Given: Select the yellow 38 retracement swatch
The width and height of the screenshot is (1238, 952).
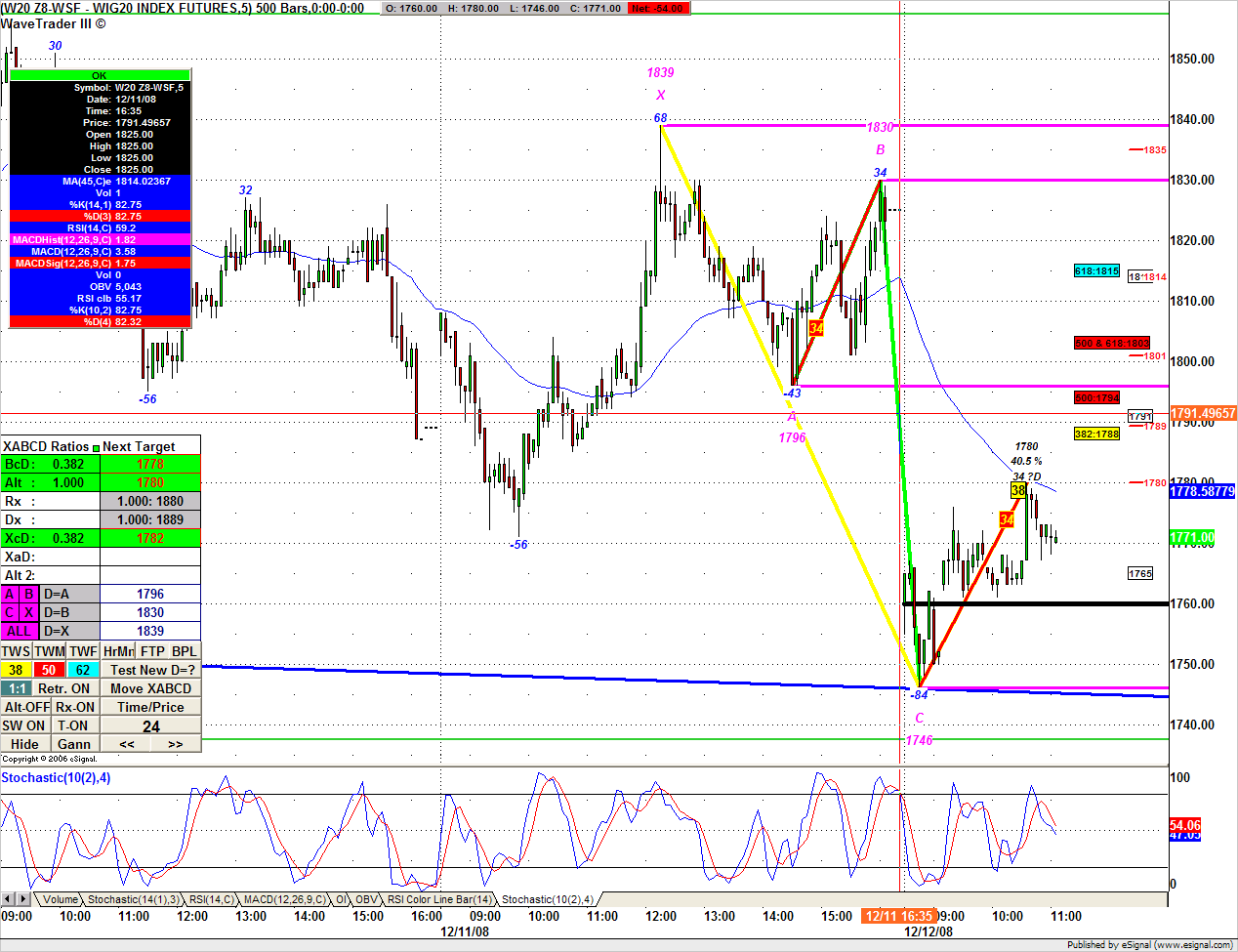Looking at the screenshot, I should coord(17,670).
